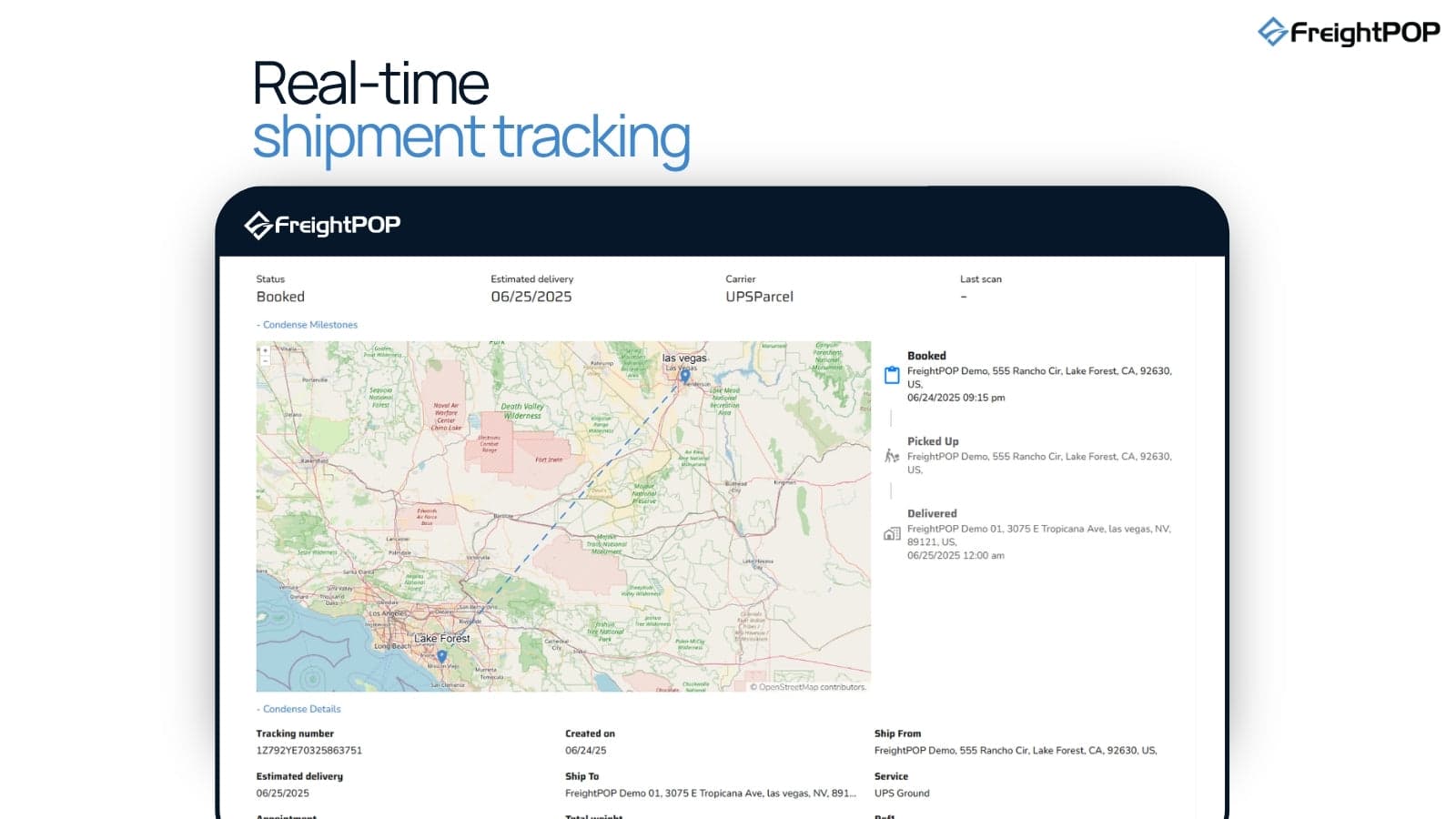
Task: Click Estimated delivery 06/25/2025 in details section
Action: [282, 794]
